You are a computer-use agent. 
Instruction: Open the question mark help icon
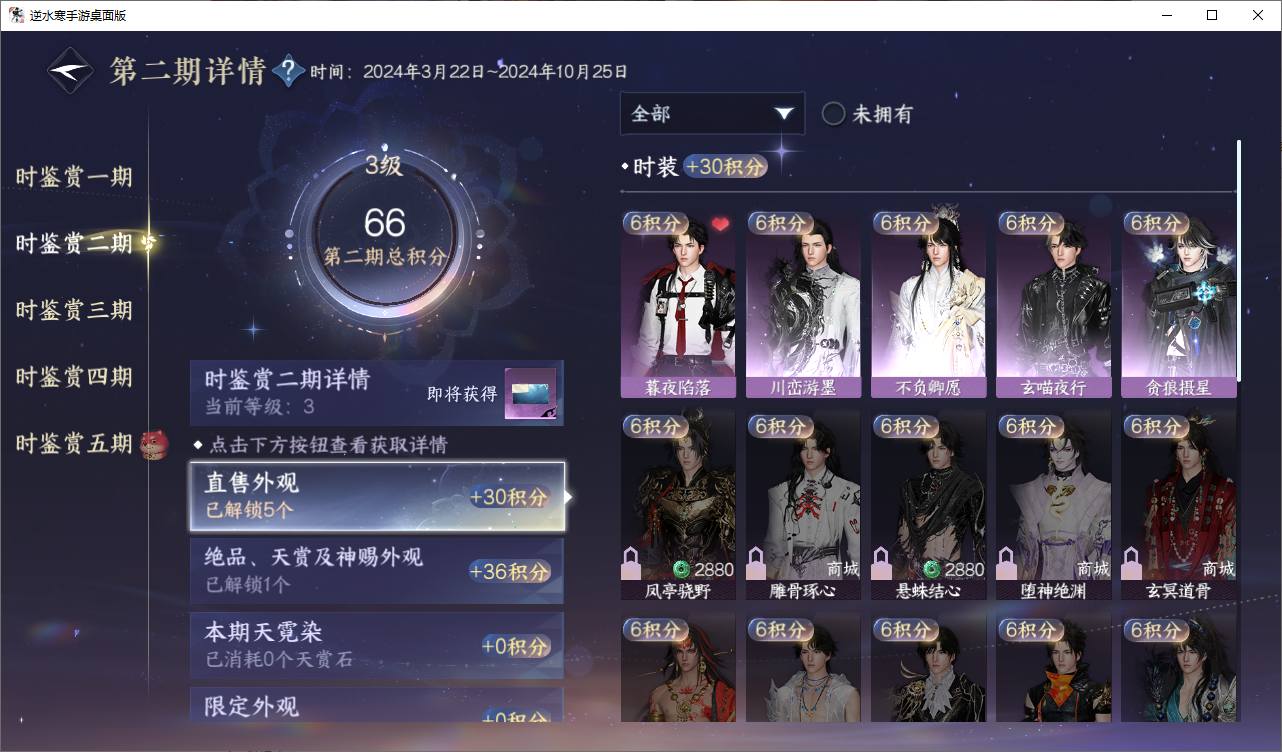coord(288,70)
